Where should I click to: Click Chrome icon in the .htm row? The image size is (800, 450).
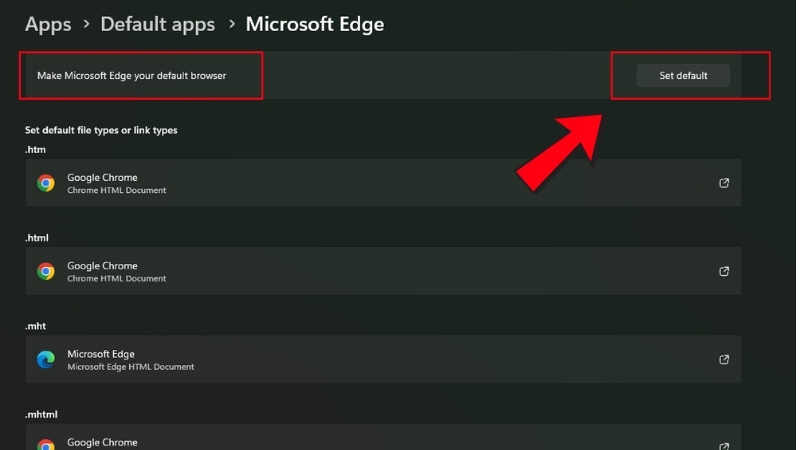click(x=46, y=183)
